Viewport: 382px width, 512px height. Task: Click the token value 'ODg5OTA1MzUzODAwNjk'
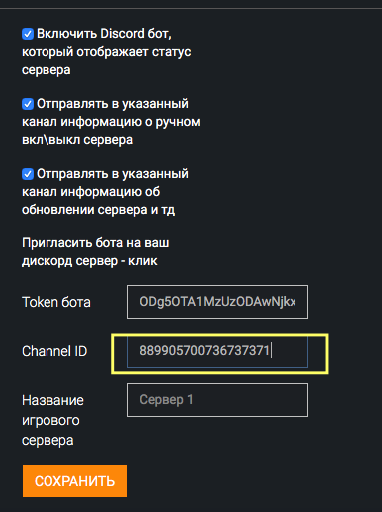(x=217, y=302)
